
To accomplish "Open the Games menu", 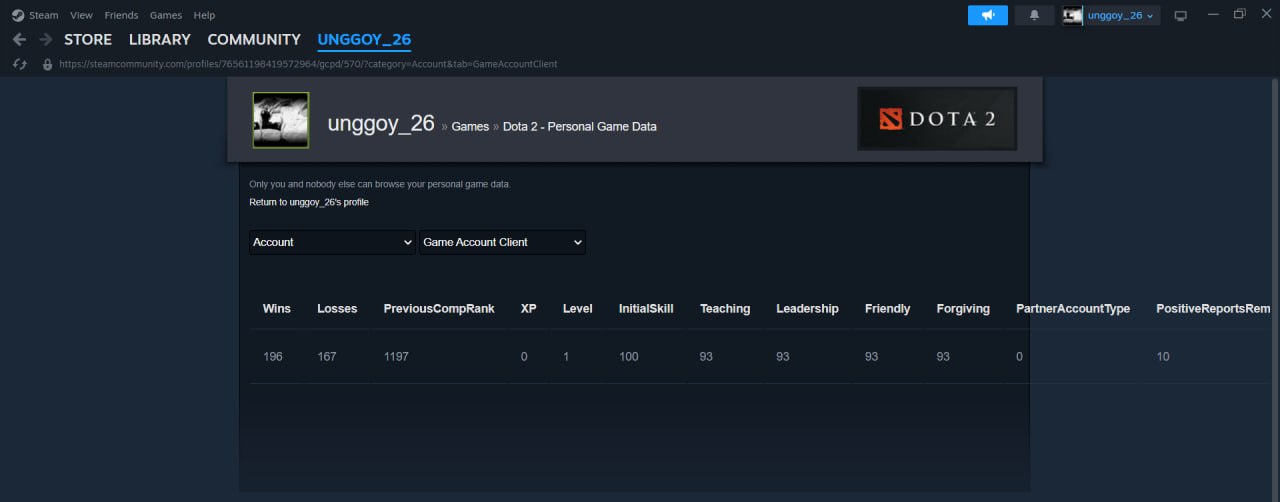I will 166,15.
